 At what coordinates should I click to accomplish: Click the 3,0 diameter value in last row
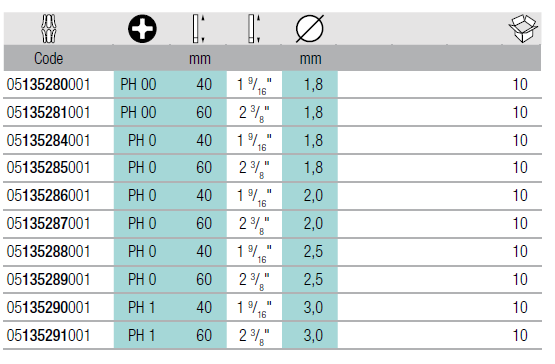313,335
